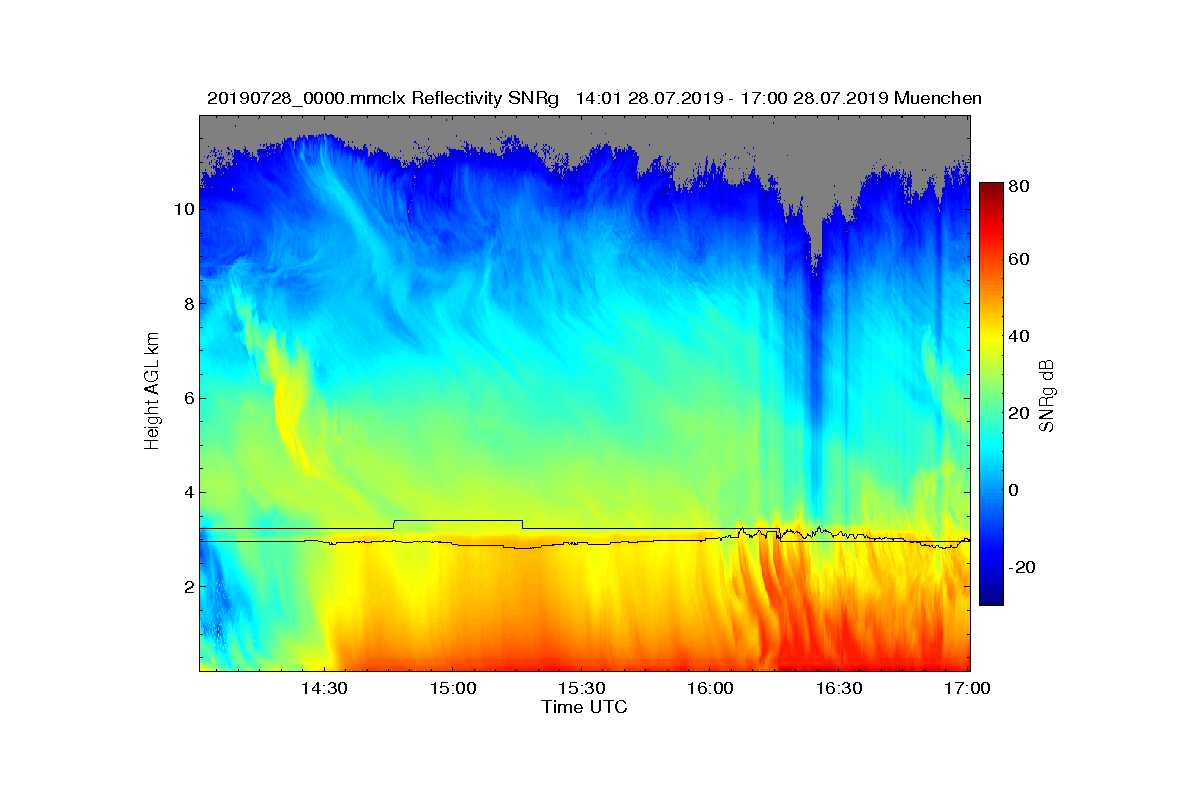Click the height tick label 10
This screenshot has height=800, width=1200.
pyautogui.click(x=184, y=209)
